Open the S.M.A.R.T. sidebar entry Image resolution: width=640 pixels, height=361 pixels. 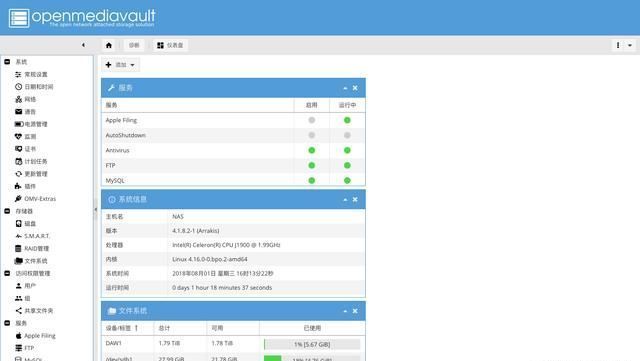(x=32, y=236)
